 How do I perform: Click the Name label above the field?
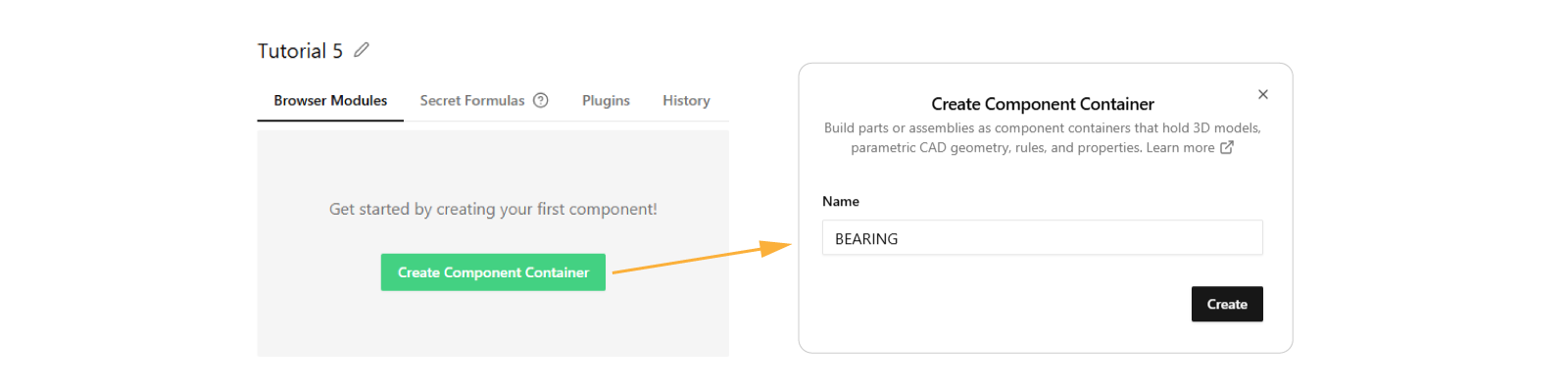[x=841, y=201]
